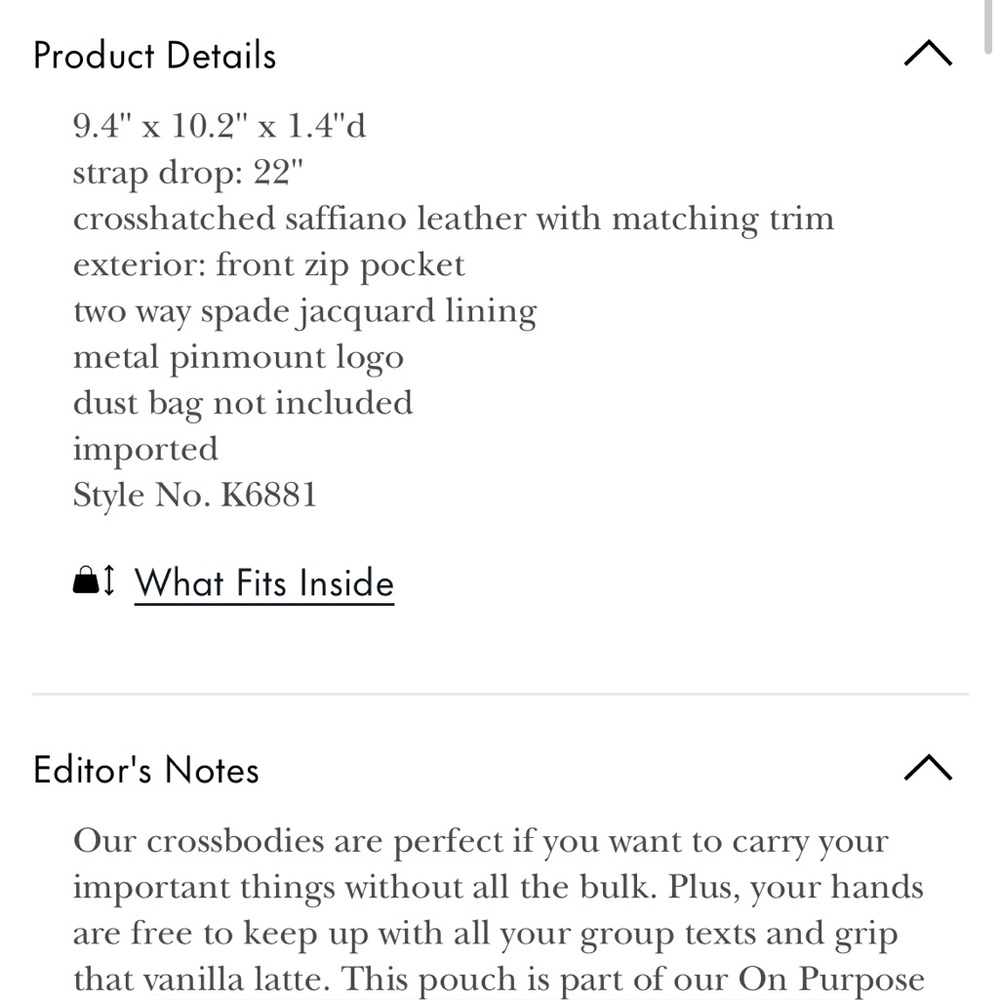1000x1000 pixels.
Task: Click the Style No. K6881 text
Action: point(195,495)
